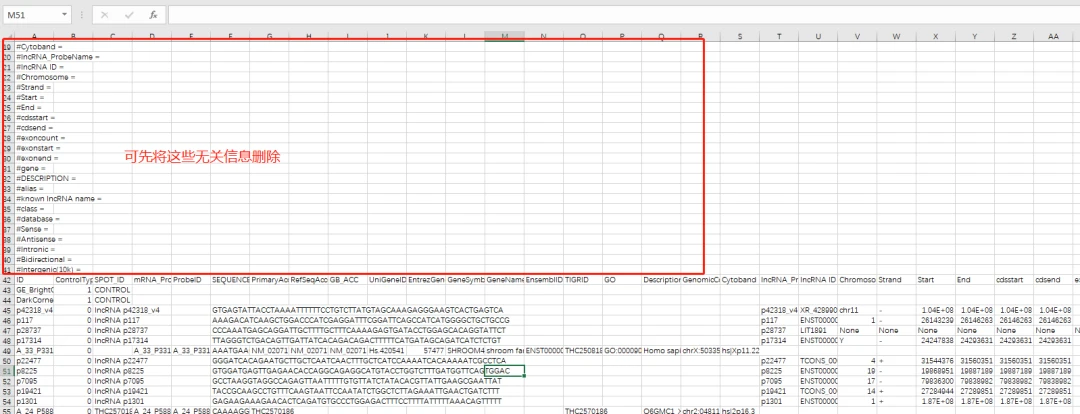
Task: Click the '#Chromosome =' comment cell
Action: tap(45, 77)
